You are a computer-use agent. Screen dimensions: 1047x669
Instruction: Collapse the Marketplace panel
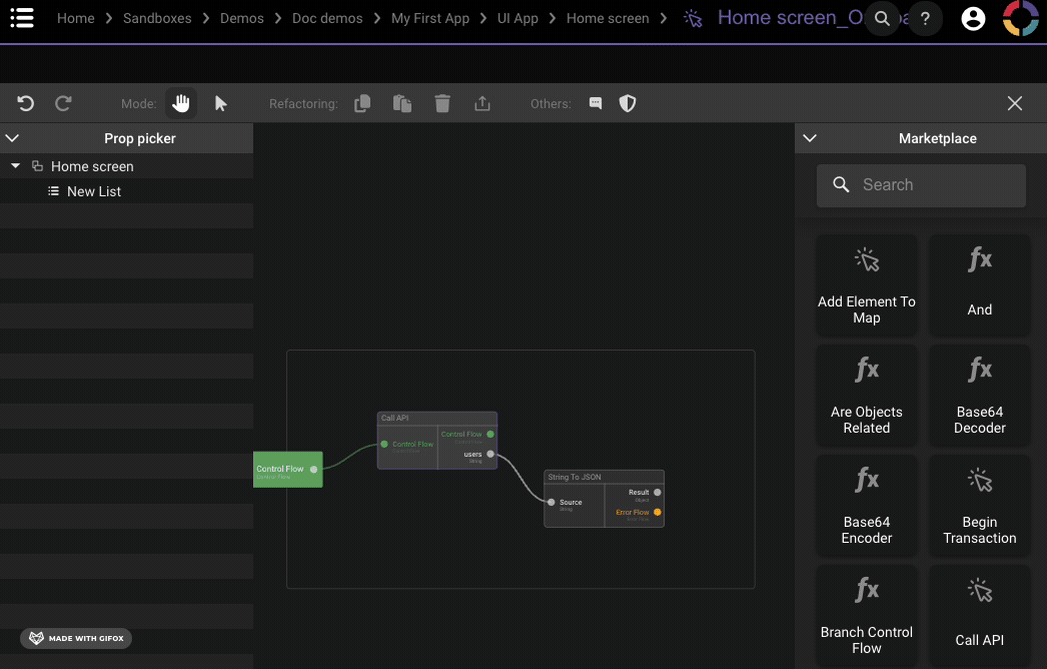(810, 138)
